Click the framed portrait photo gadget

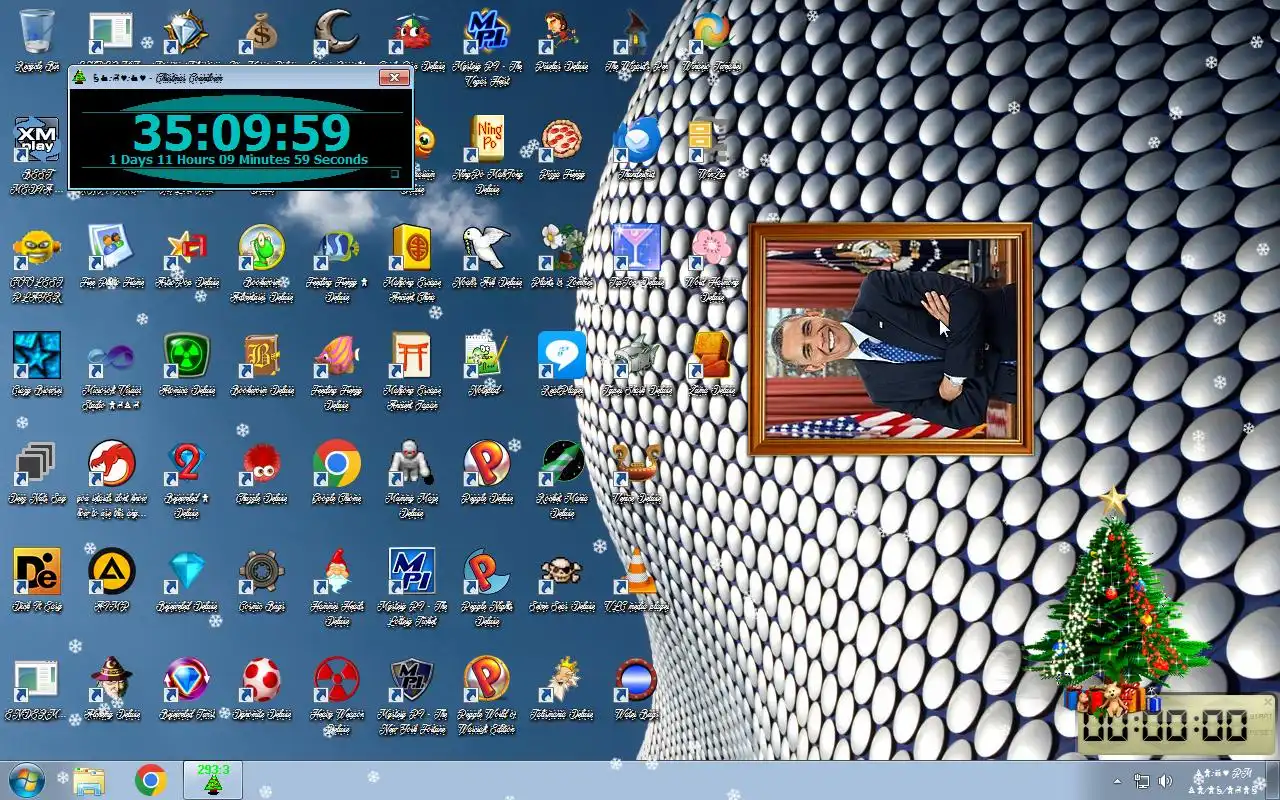click(890, 339)
